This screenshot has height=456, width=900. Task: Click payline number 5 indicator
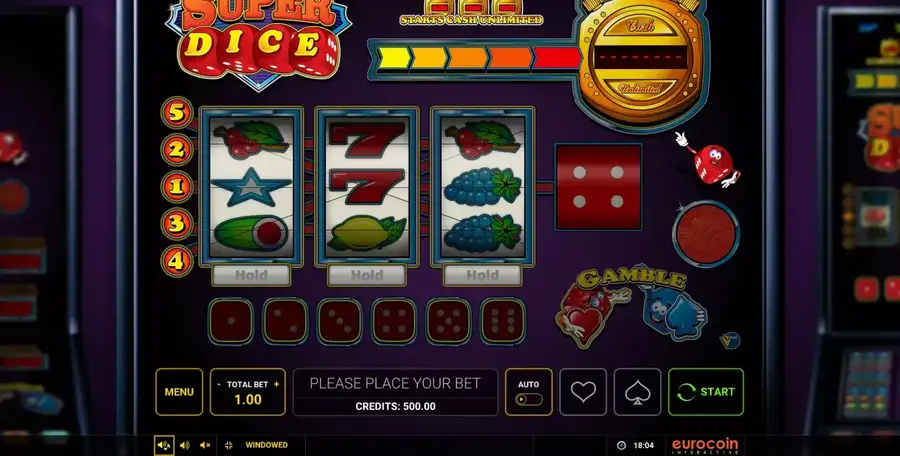pyautogui.click(x=177, y=113)
